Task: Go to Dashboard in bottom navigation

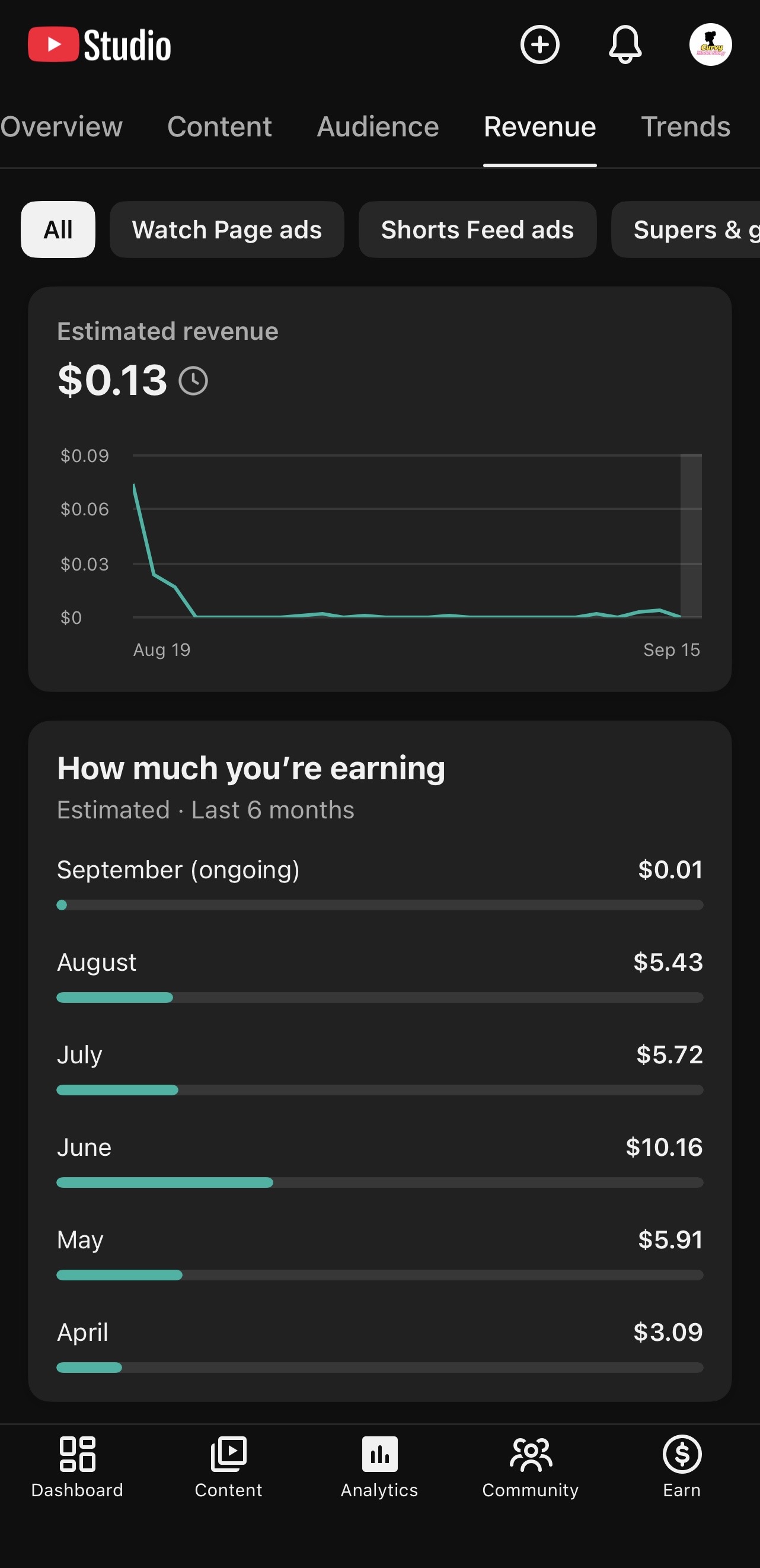Action: coord(77,1467)
